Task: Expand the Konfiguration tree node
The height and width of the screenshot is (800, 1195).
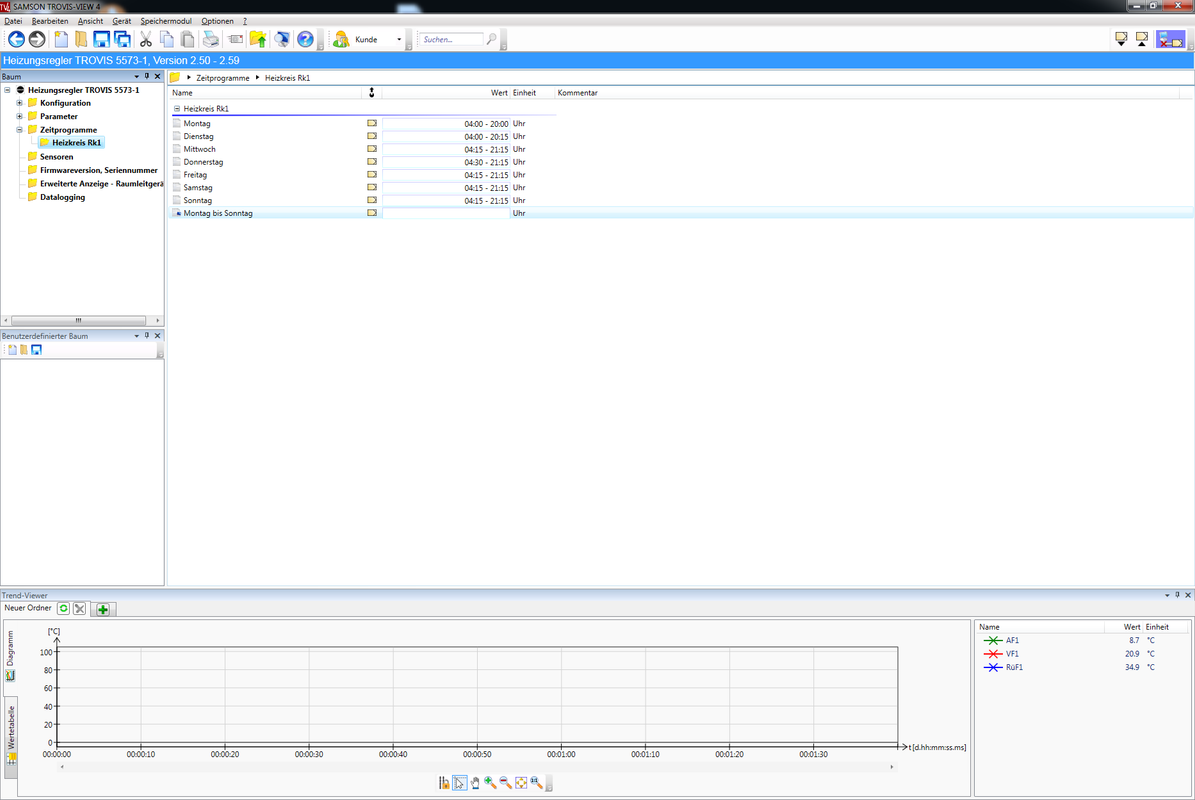Action: 20,103
